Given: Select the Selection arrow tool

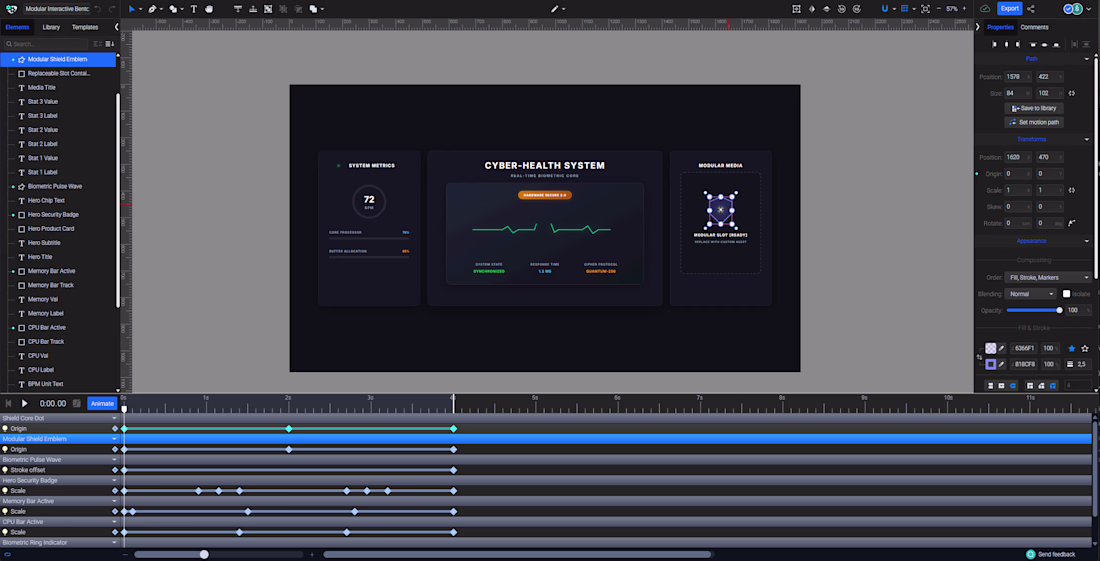Looking at the screenshot, I should pos(131,9).
